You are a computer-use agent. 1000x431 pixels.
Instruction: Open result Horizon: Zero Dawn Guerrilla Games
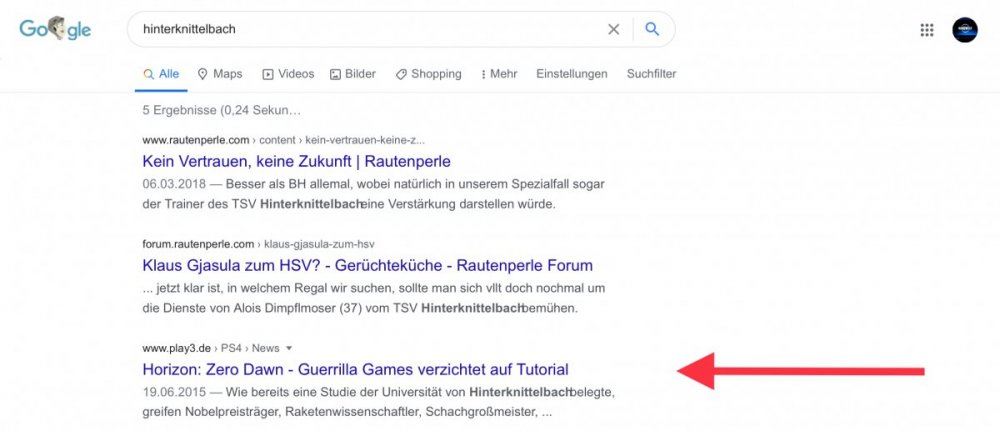(355, 369)
